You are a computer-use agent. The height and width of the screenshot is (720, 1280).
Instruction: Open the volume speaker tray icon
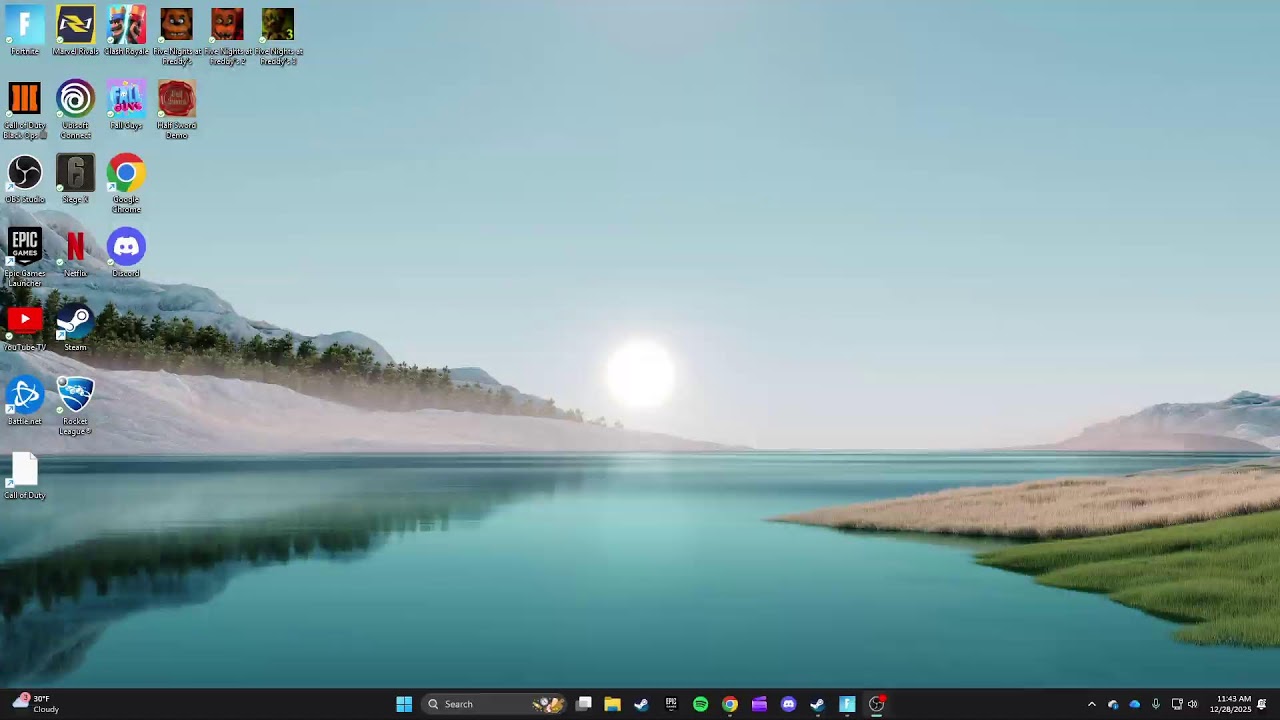click(x=1193, y=704)
